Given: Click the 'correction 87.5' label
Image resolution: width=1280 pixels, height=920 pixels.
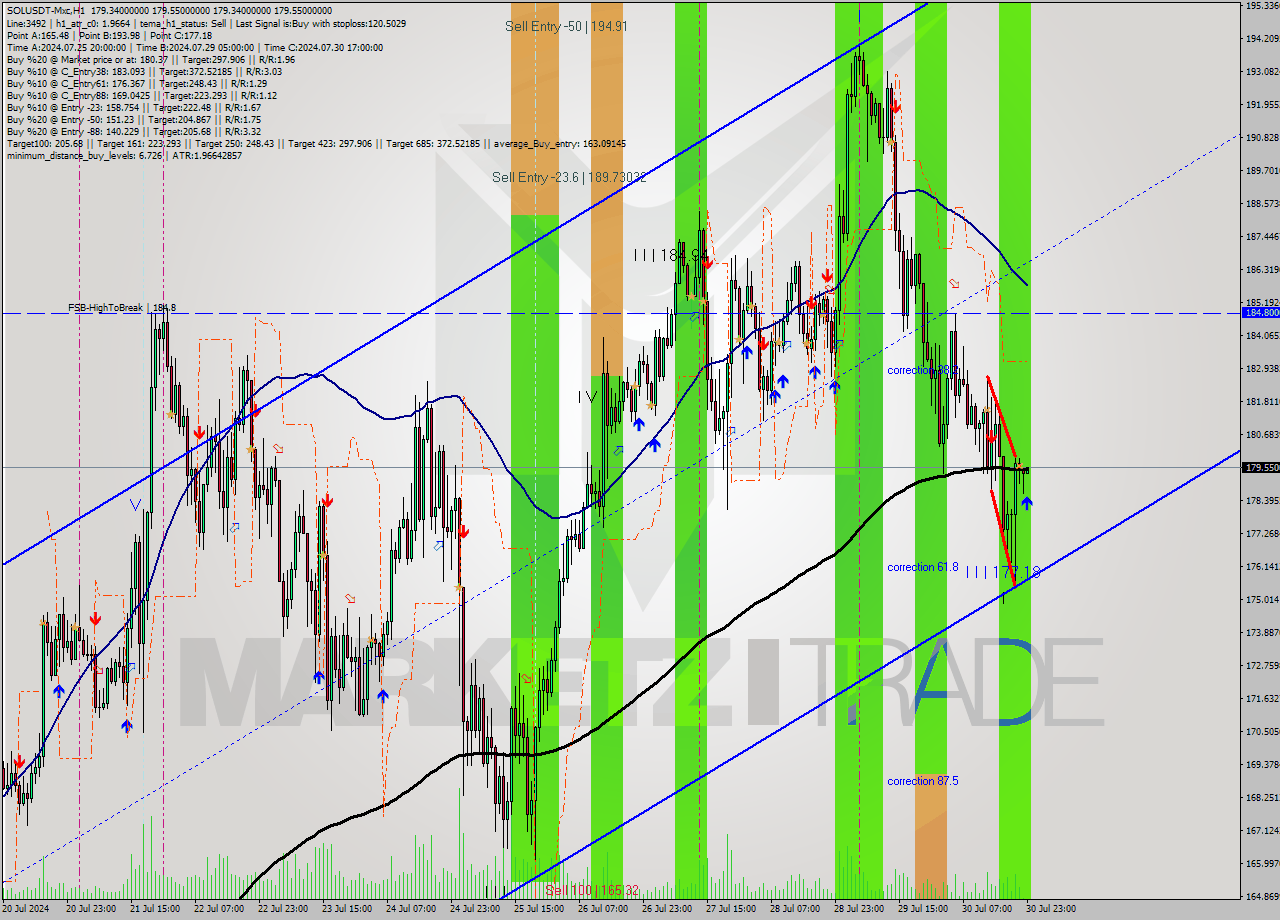Looking at the screenshot, I should (x=922, y=781).
